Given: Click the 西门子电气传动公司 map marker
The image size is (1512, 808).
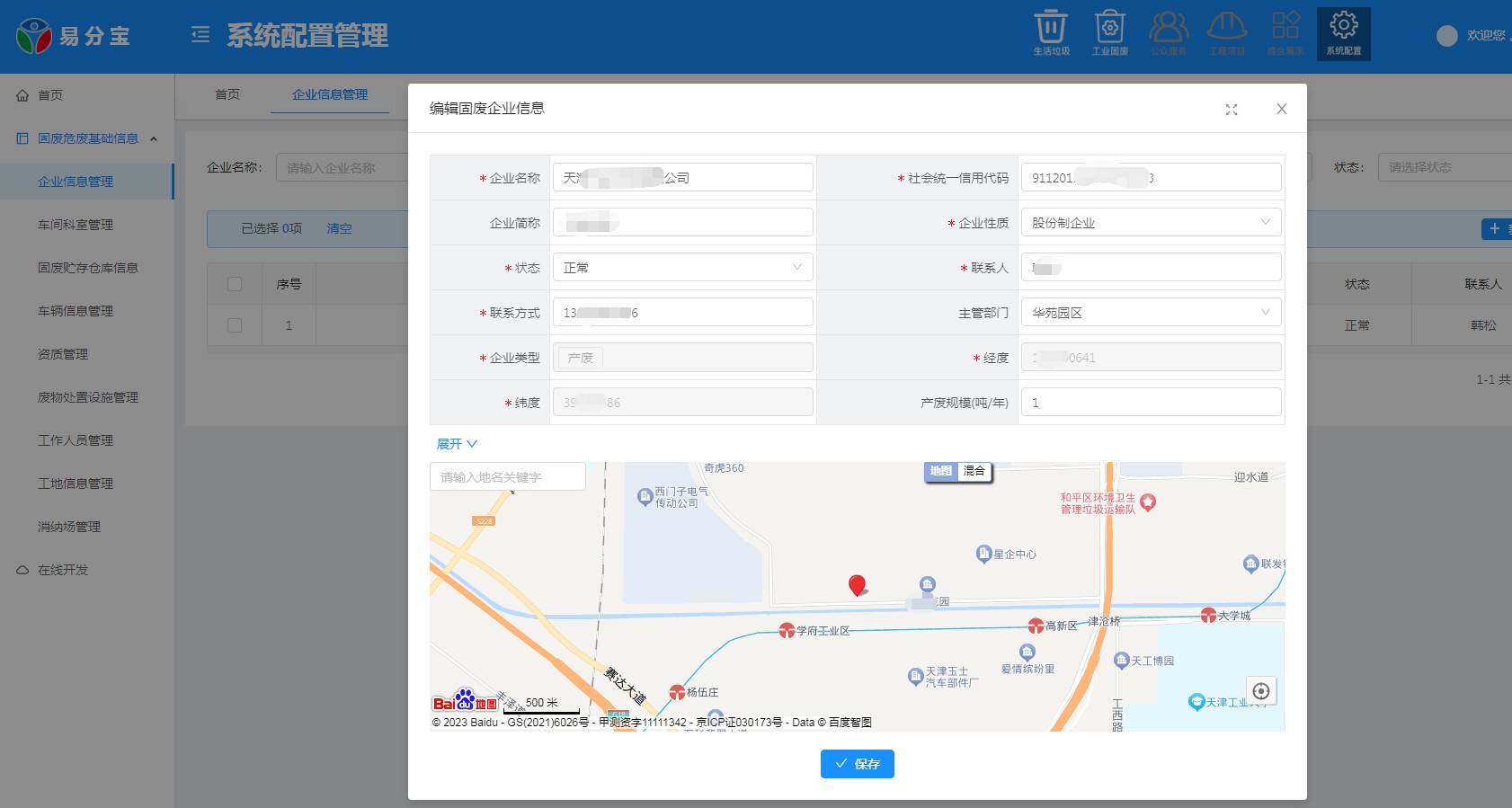Looking at the screenshot, I should (645, 496).
